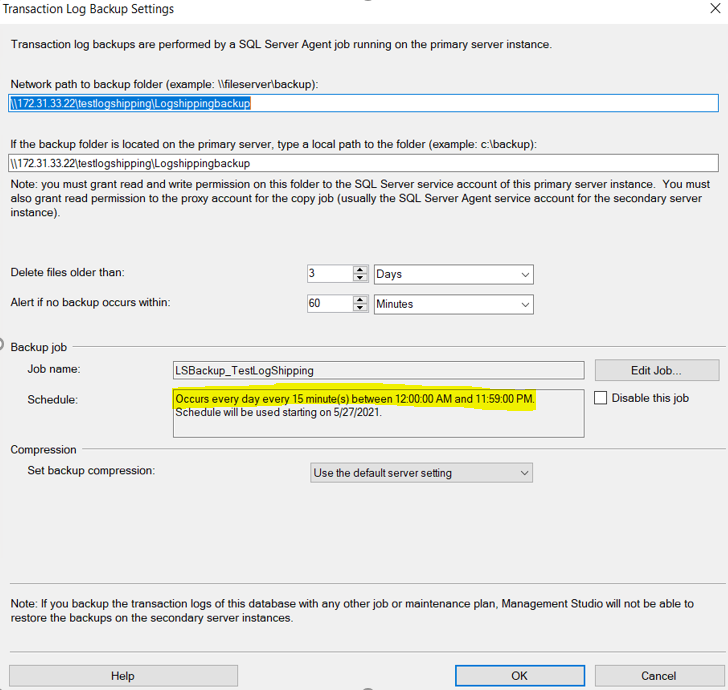728x690 pixels.
Task: Click the alert threshold number box showing 60
Action: click(330, 304)
